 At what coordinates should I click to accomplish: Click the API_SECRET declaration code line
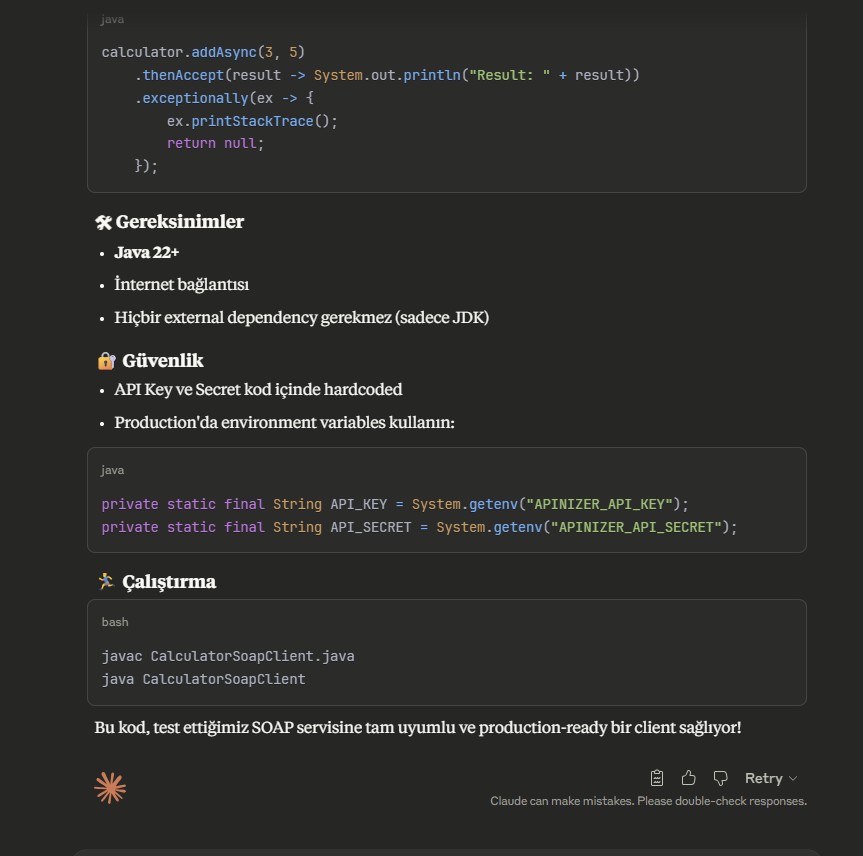click(419, 527)
